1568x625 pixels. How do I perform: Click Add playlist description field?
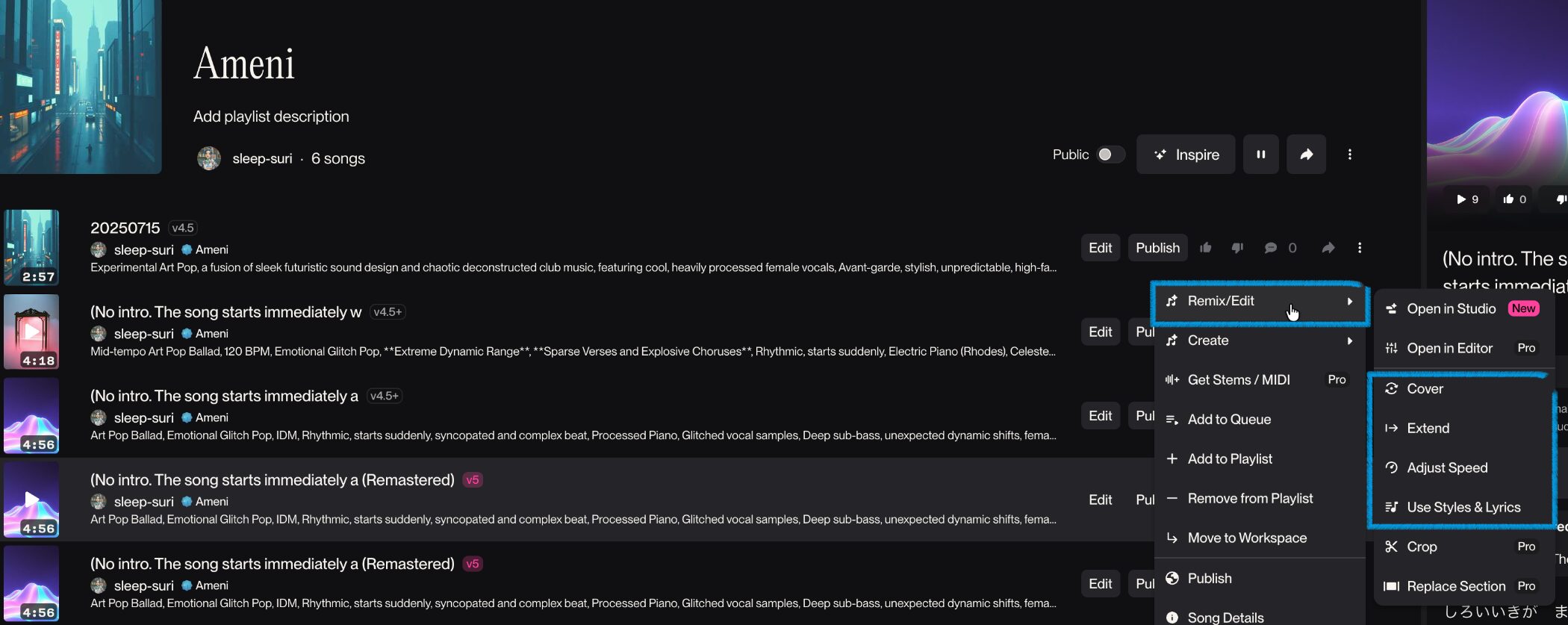[x=271, y=116]
